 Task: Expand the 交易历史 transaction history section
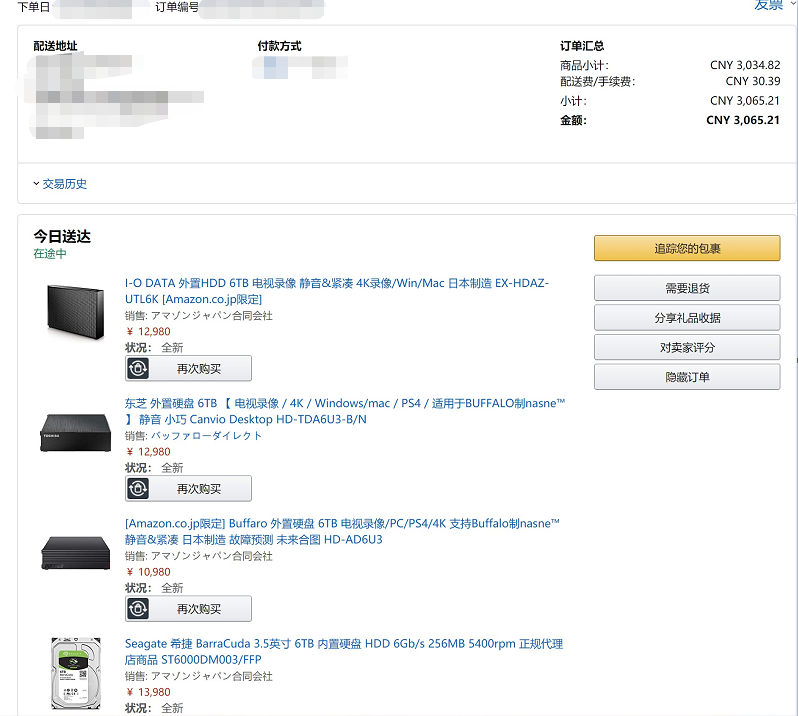[60, 184]
